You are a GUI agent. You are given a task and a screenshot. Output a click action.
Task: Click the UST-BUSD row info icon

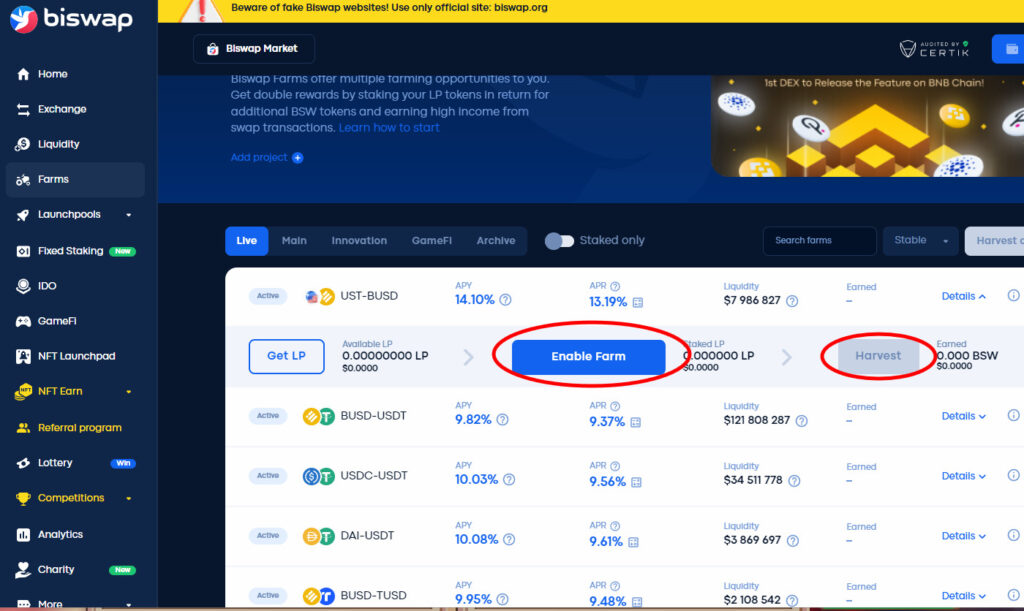pos(1013,296)
